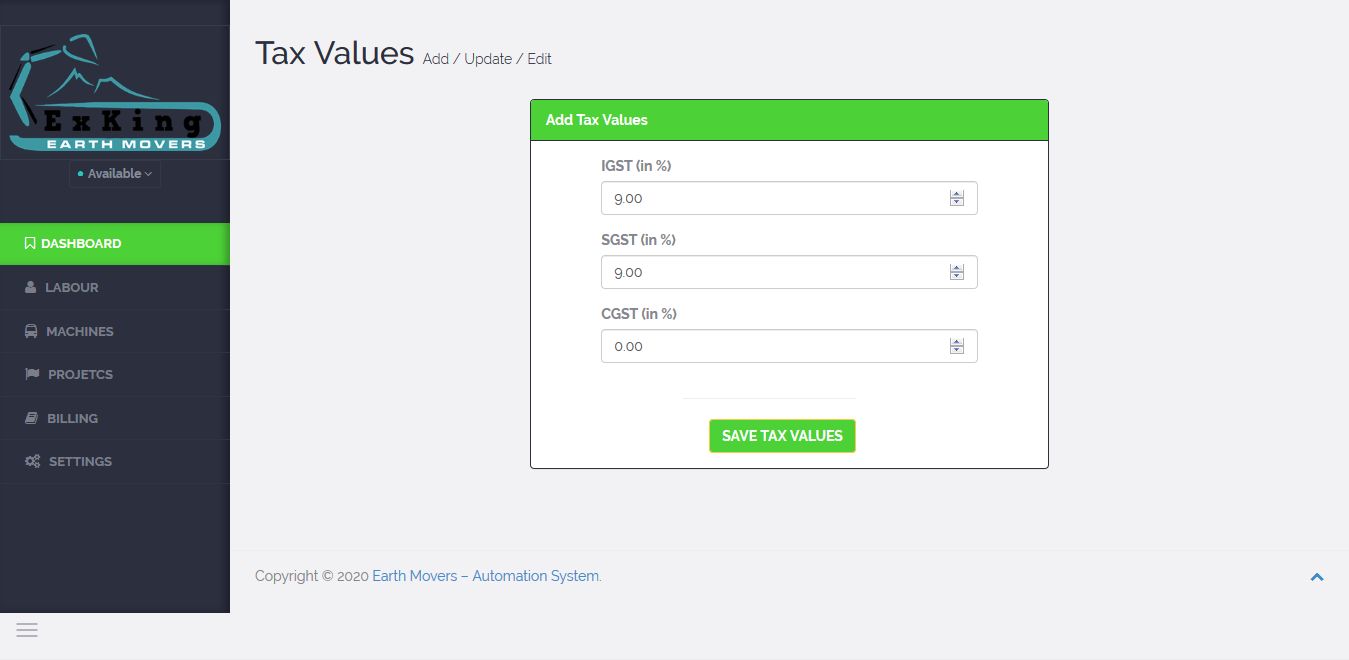1349x660 pixels.
Task: Click the ExKing Earth Movers logo
Action: pos(114,93)
